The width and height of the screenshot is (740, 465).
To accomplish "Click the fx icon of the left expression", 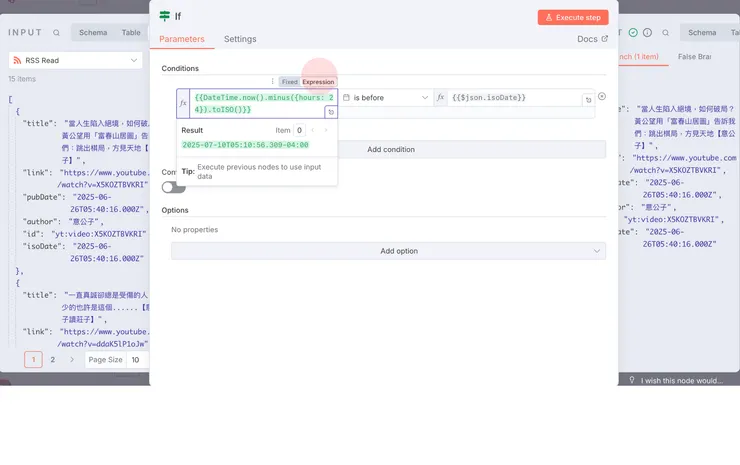I will coord(183,103).
